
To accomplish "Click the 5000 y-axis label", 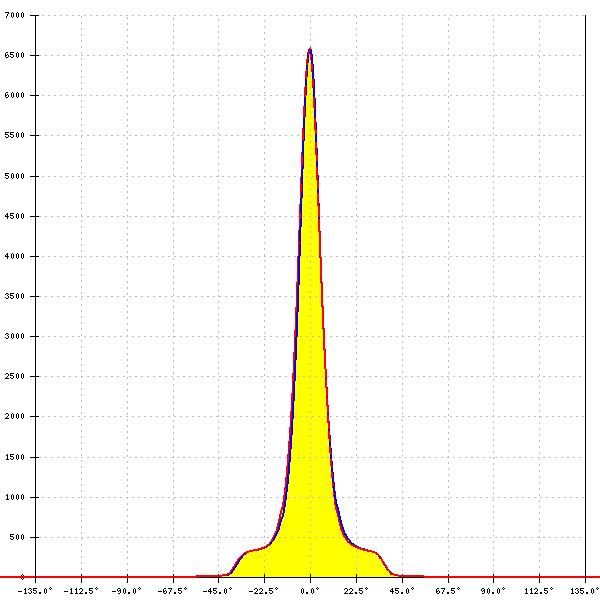I will [15, 176].
